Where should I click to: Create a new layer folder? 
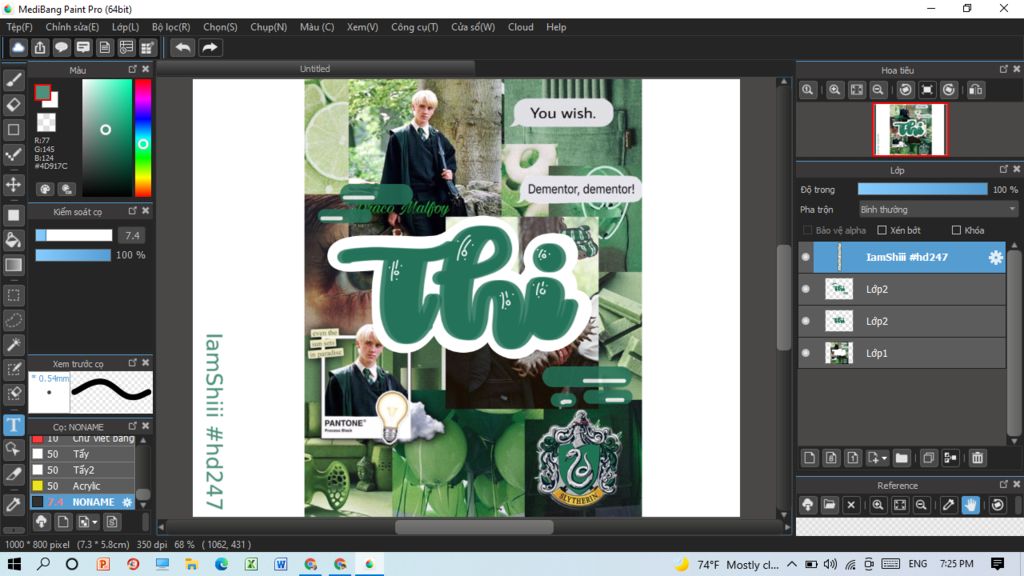901,458
